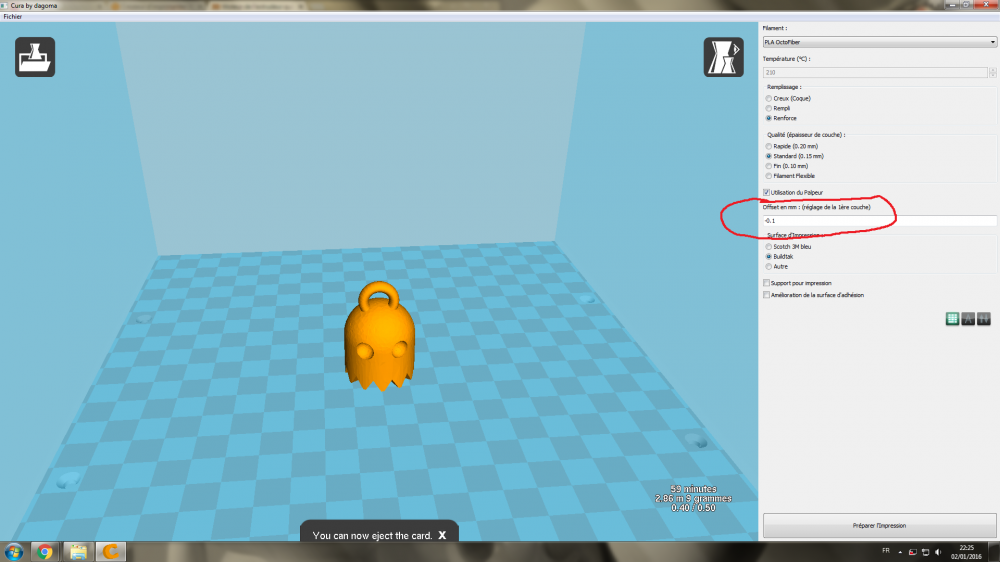Select the rightmost gray mode icon

(x=984, y=319)
